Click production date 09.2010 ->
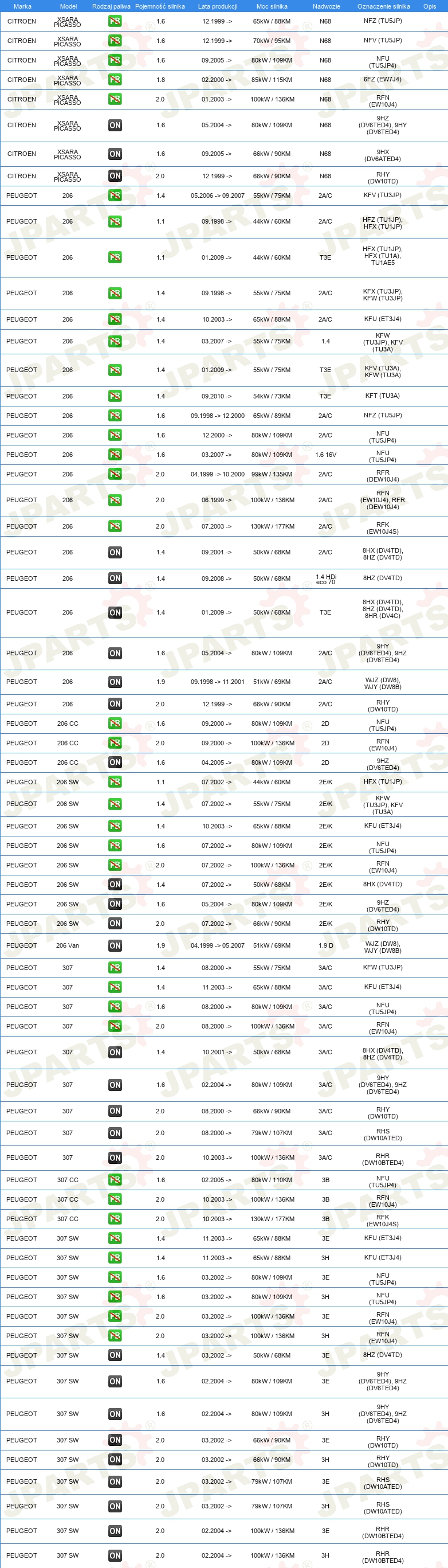Screen dimensions: 448x1568 [217, 396]
